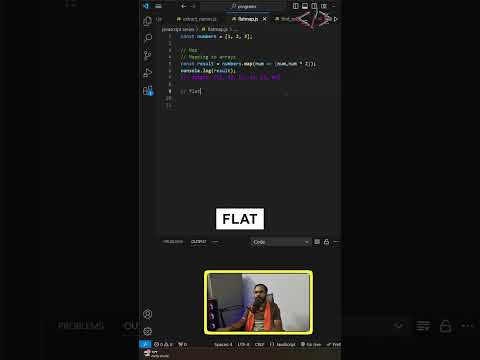
Task: Toggle the secondary side bar layout icon
Action: (x=314, y=6)
